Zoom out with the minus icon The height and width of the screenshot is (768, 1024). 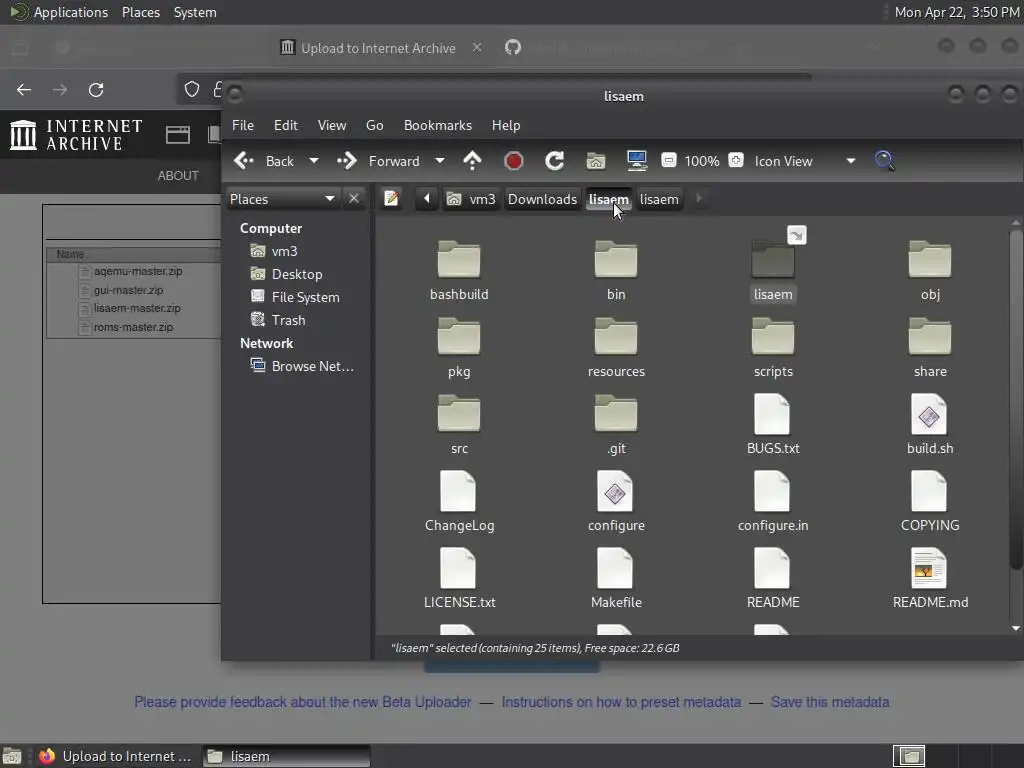[668, 161]
